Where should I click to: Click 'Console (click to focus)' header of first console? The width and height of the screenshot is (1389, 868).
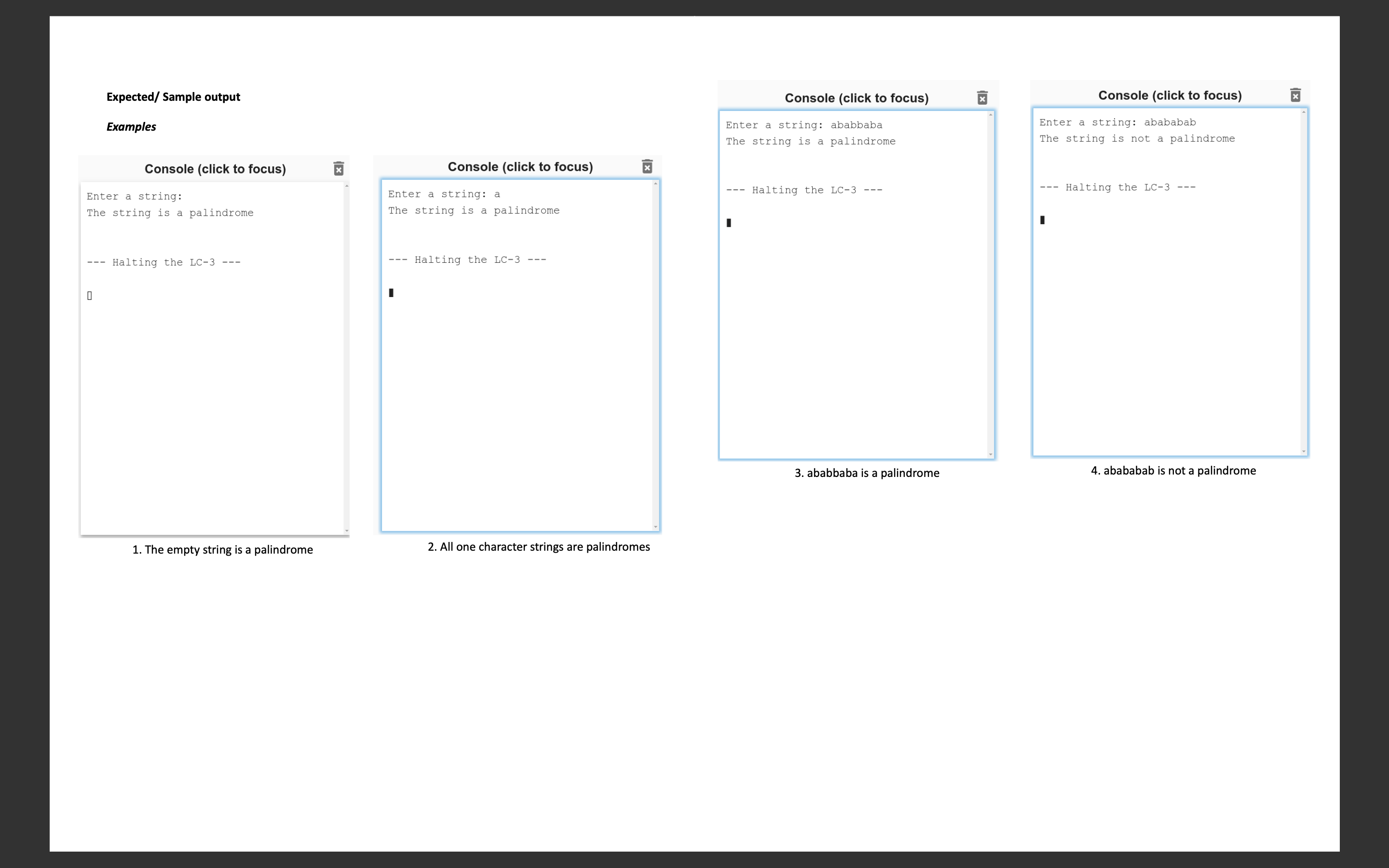pyautogui.click(x=215, y=169)
